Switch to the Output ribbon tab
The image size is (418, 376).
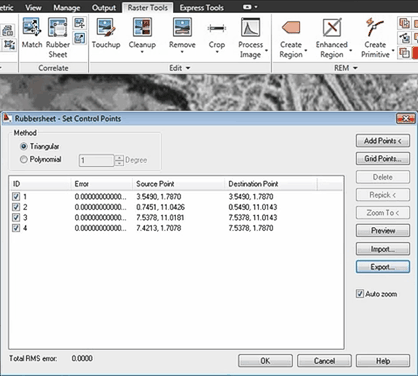coord(104,7)
